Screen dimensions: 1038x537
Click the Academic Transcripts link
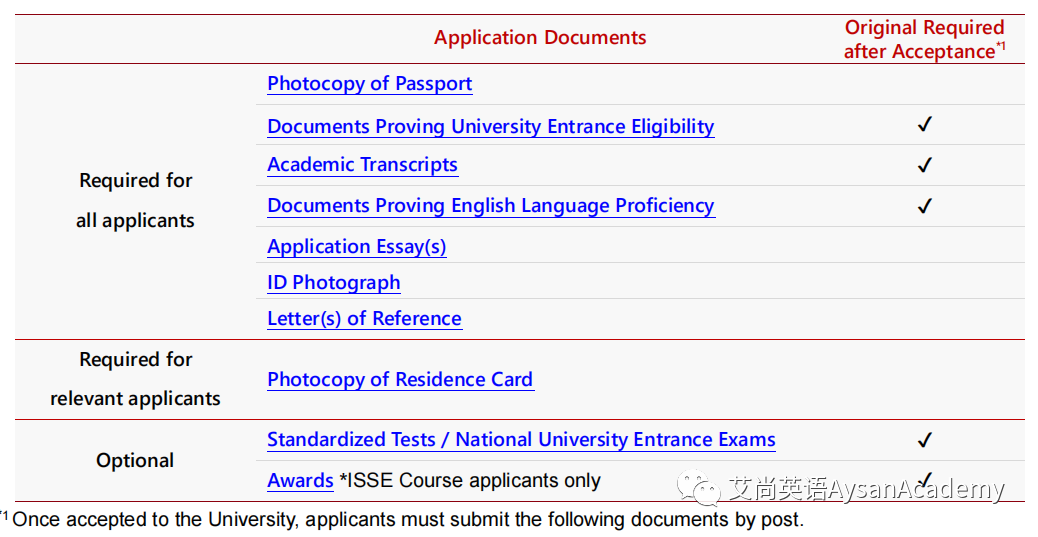click(x=362, y=165)
